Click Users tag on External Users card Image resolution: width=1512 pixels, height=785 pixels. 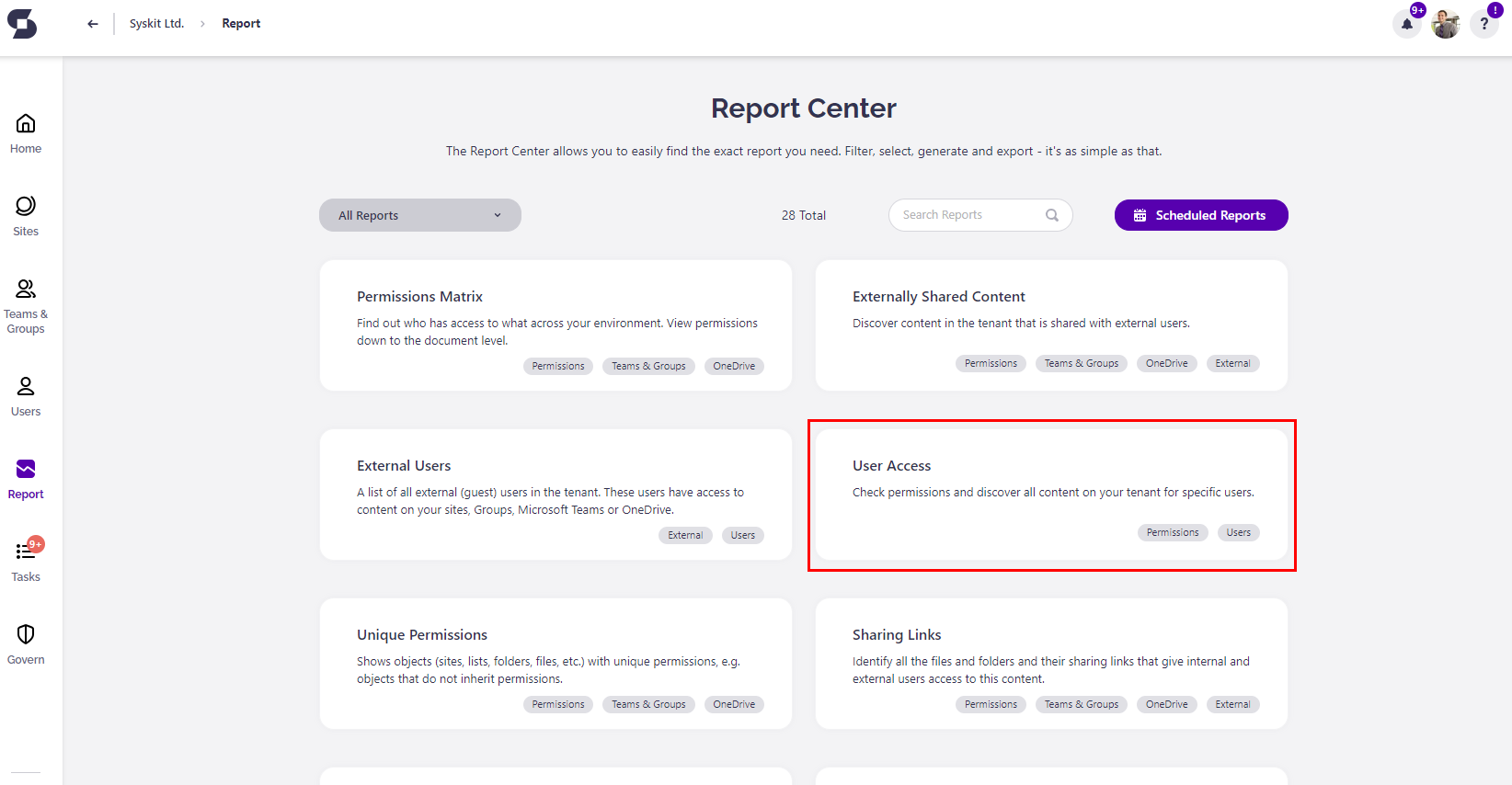click(x=743, y=535)
